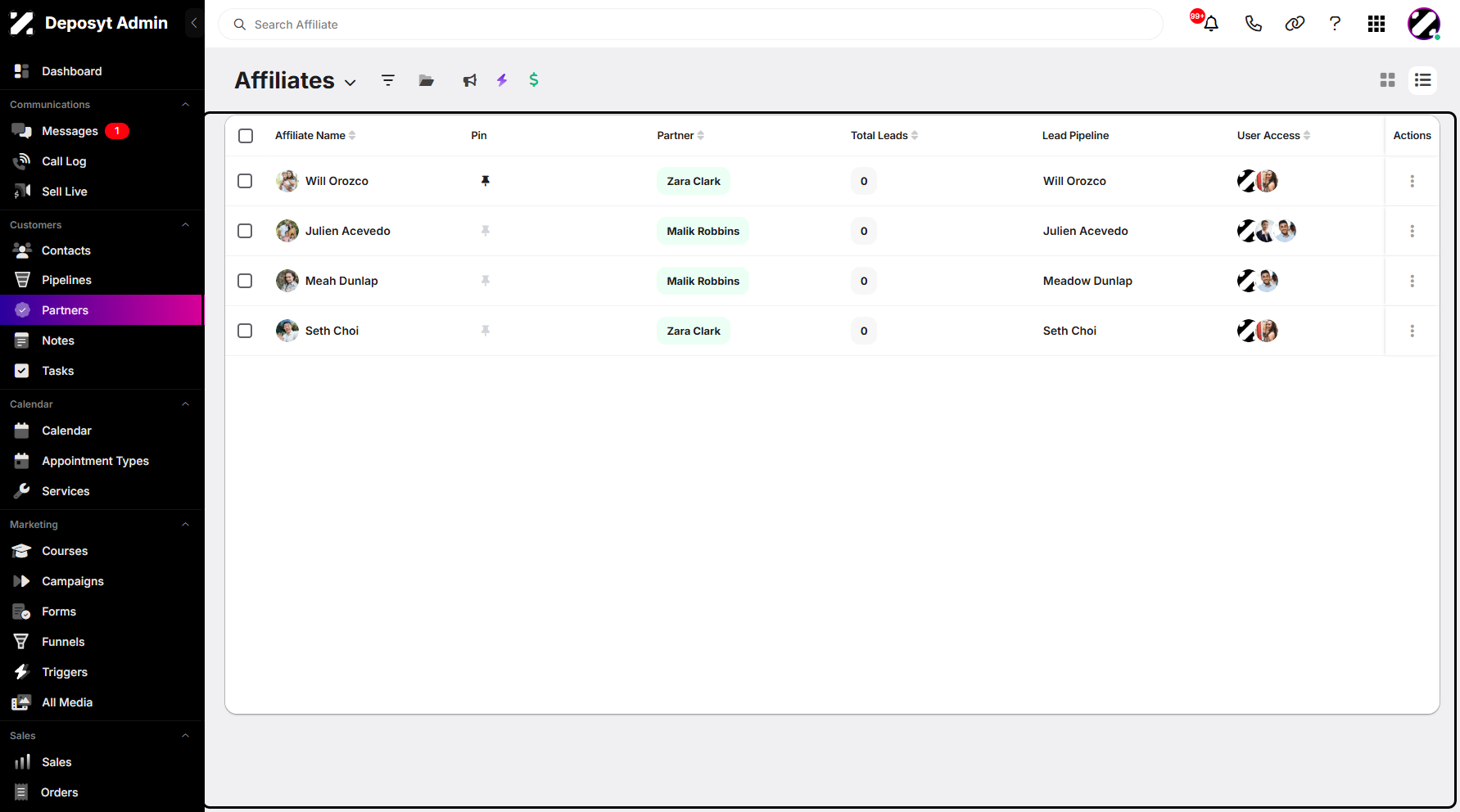Select the Julien Acevedo row checkbox
1460x812 pixels.
[x=245, y=231]
